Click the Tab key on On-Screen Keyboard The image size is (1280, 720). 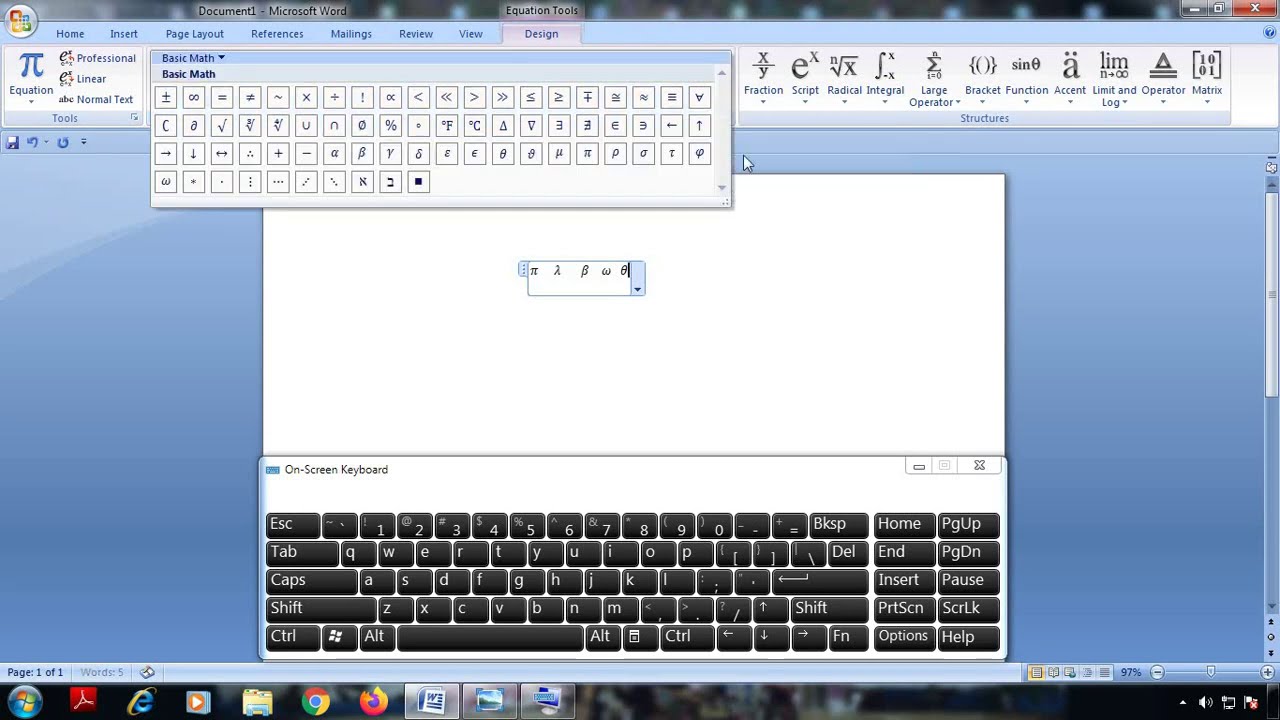302,552
